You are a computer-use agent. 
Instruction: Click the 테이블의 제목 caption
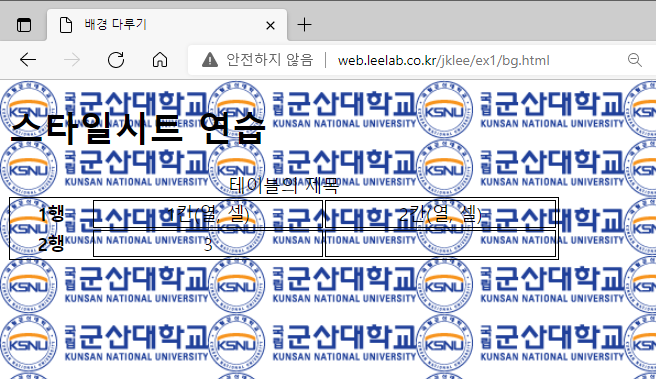click(x=284, y=185)
